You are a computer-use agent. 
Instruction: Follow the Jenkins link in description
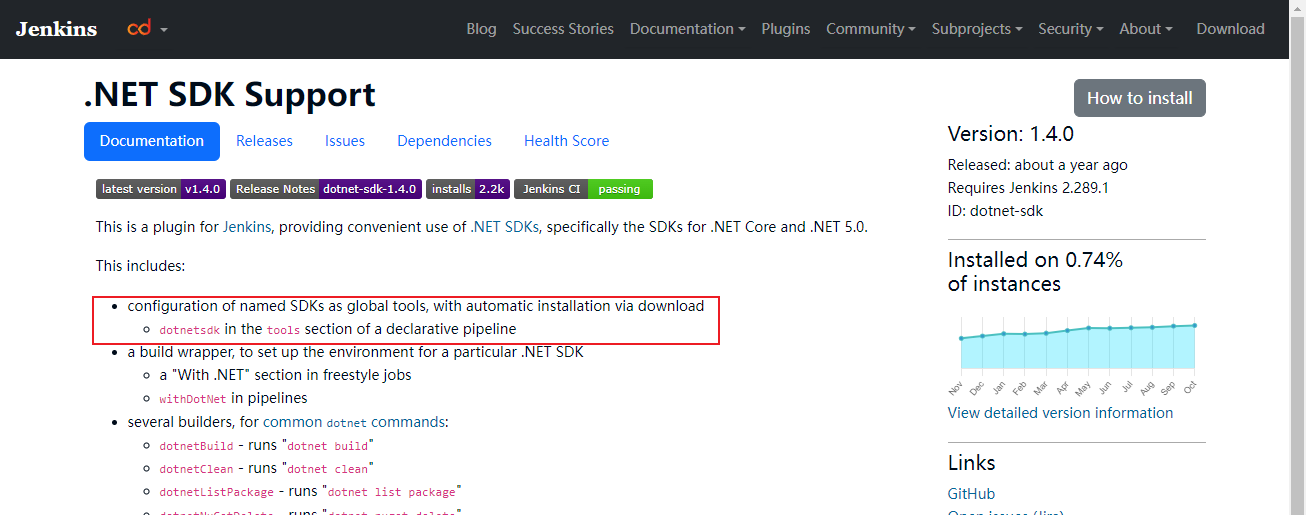pos(247,227)
